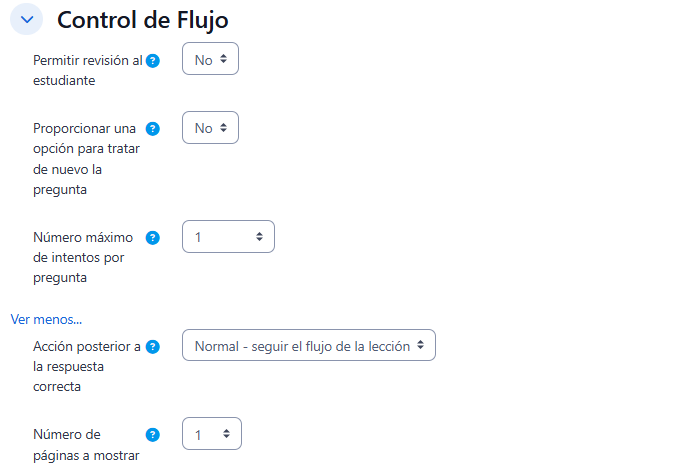Image resolution: width=677 pixels, height=471 pixels.
Task: Open the Acción posterior a la respuesta dropdown
Action: pos(308,346)
